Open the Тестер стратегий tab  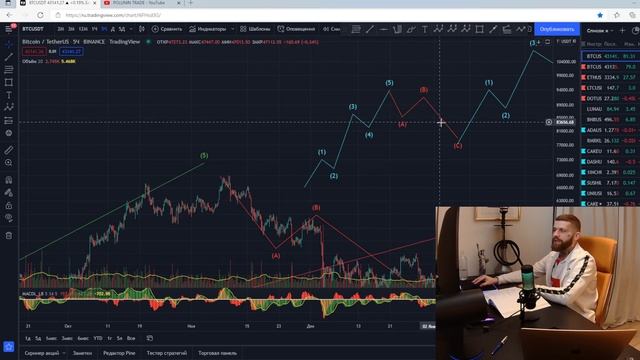tap(167, 353)
